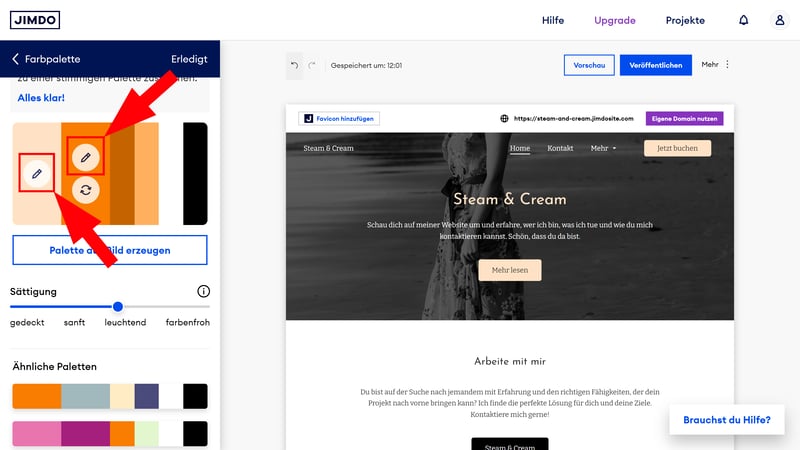
Task: Click the Veröffentlichen button
Action: click(x=655, y=65)
